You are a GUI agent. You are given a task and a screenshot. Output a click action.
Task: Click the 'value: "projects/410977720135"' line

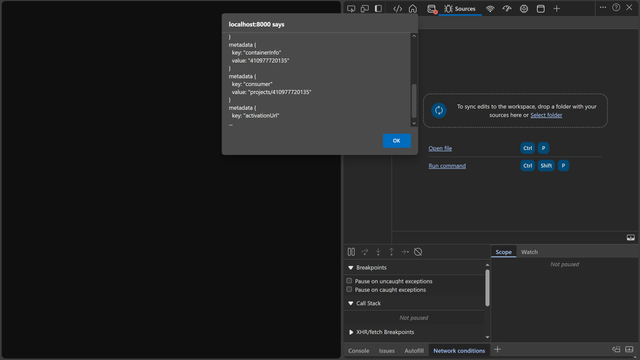pyautogui.click(x=271, y=92)
